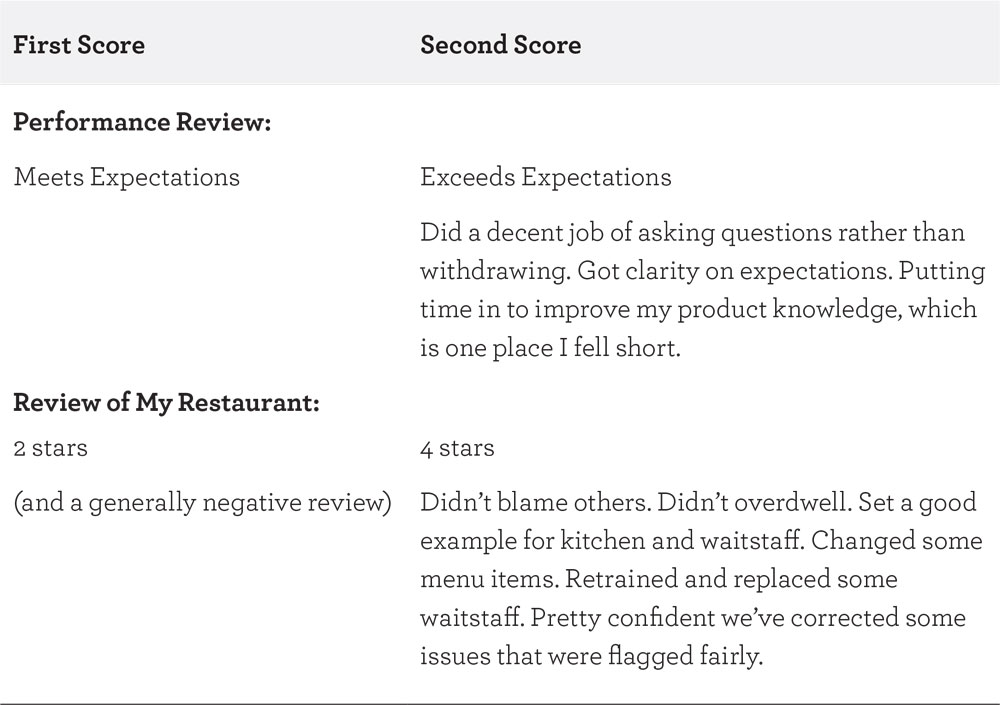Click the words 'is one place I fell short'
This screenshot has width=1000, height=705.
click(x=550, y=348)
